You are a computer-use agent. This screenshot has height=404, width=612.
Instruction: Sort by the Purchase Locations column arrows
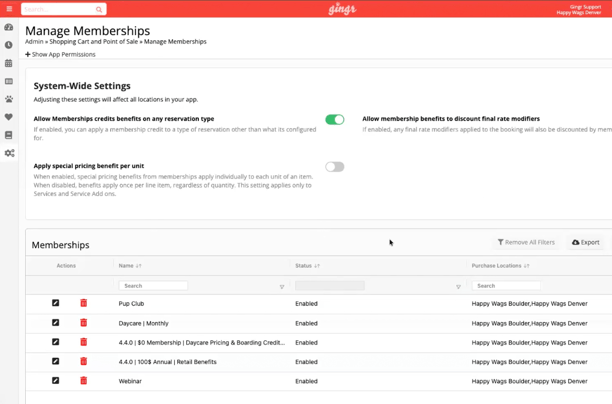pyautogui.click(x=527, y=266)
